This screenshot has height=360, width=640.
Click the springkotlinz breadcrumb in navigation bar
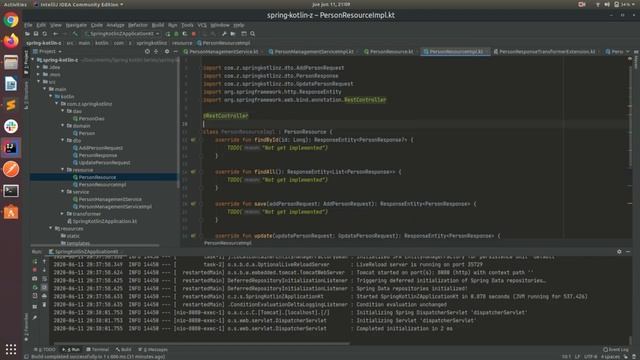[151, 43]
